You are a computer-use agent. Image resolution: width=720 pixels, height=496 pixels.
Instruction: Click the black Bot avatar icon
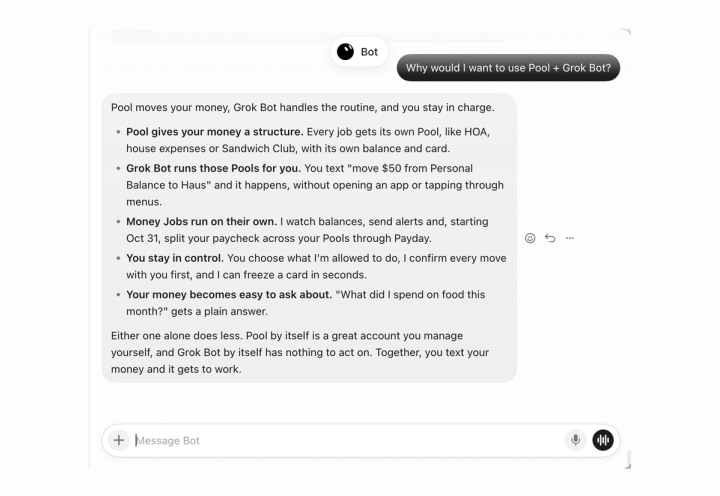[345, 52]
